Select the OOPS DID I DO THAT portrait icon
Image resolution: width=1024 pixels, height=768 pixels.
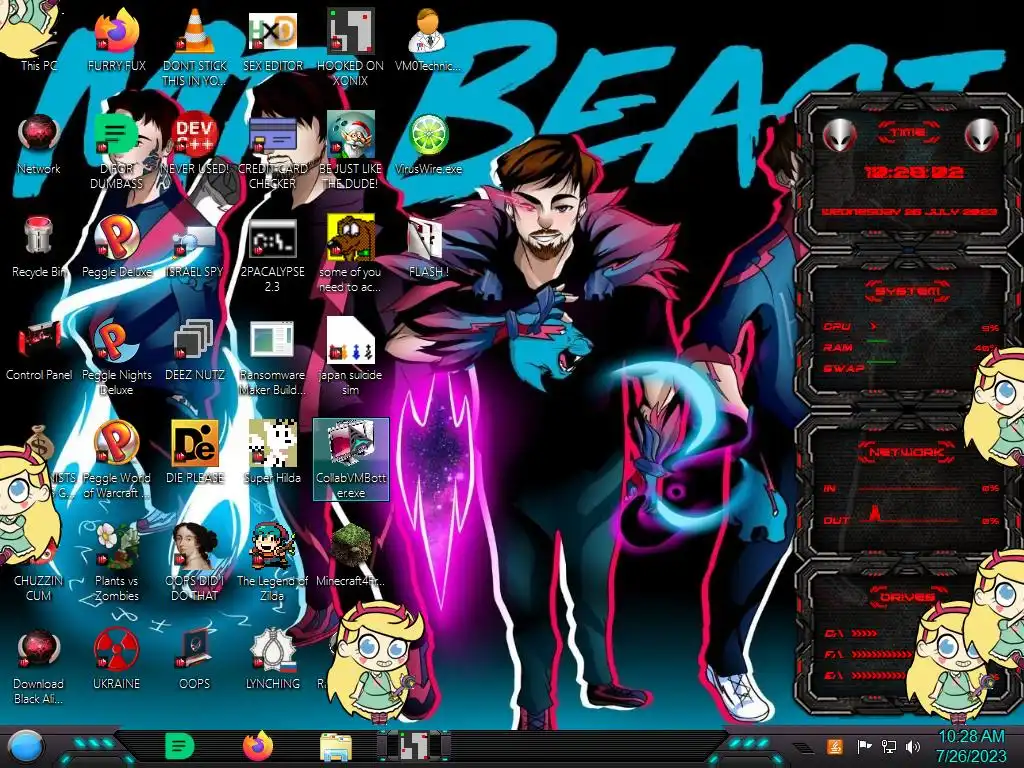(x=195, y=563)
